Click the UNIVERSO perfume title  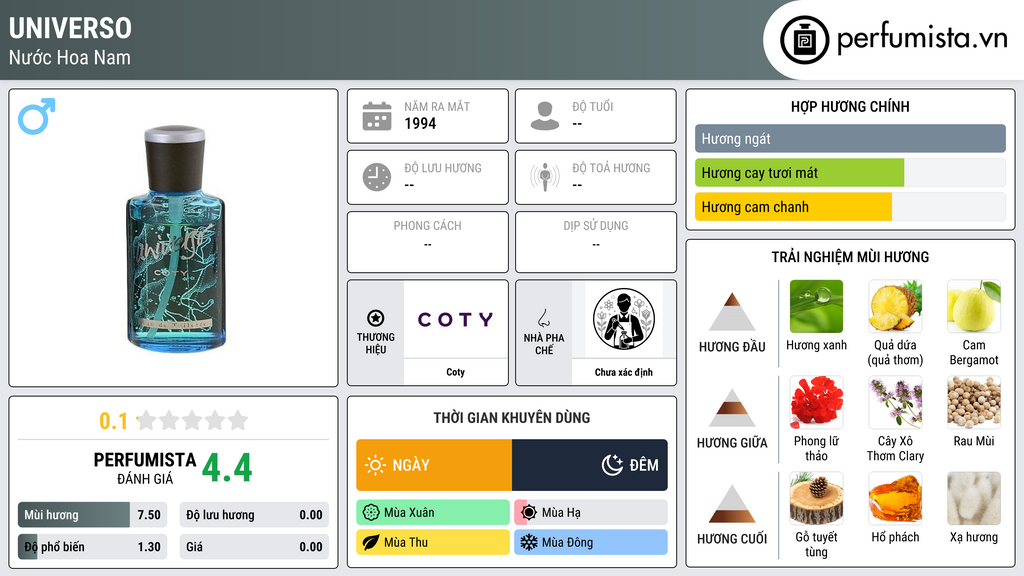70,28
